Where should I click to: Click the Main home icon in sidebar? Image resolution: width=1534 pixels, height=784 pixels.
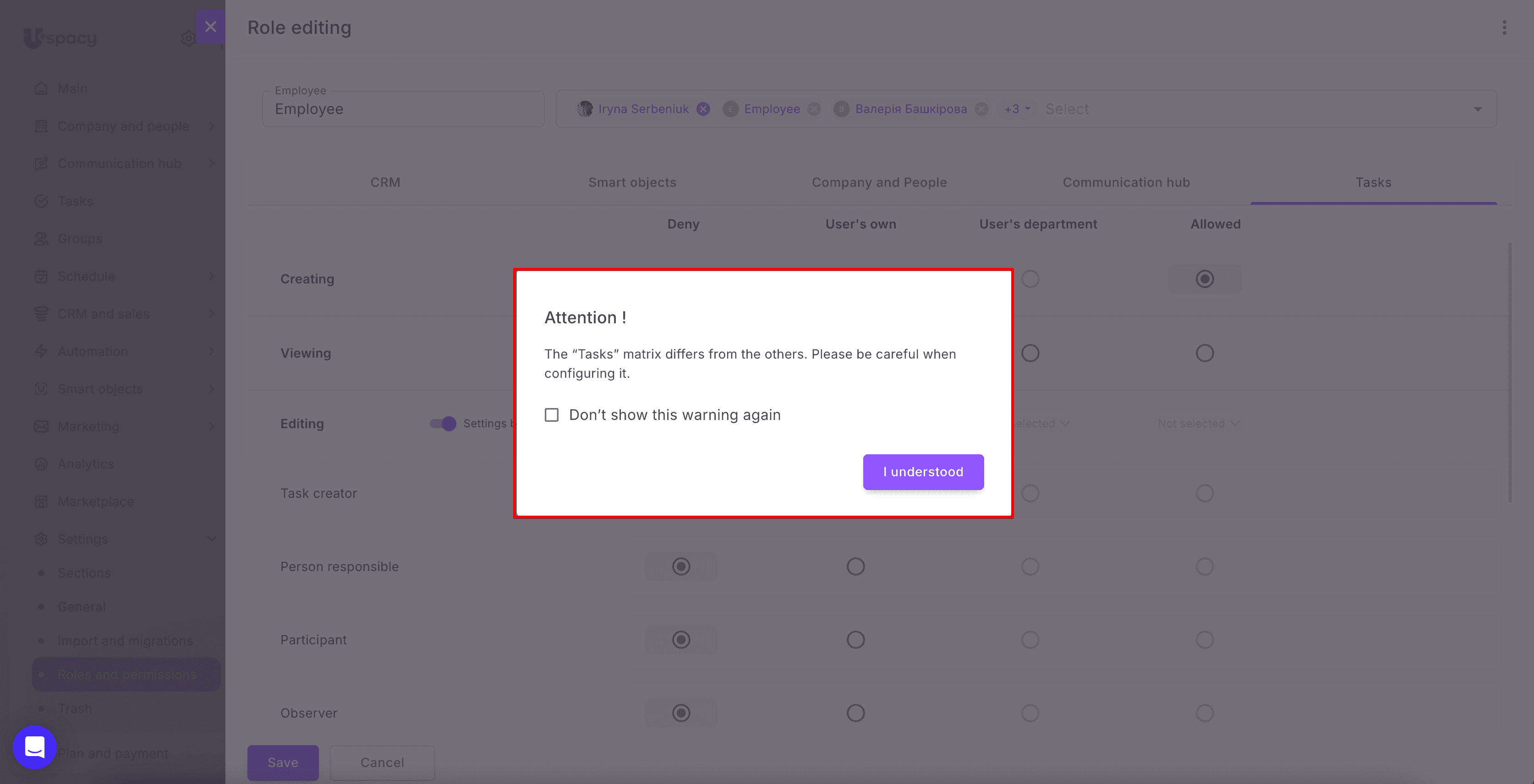(41, 88)
